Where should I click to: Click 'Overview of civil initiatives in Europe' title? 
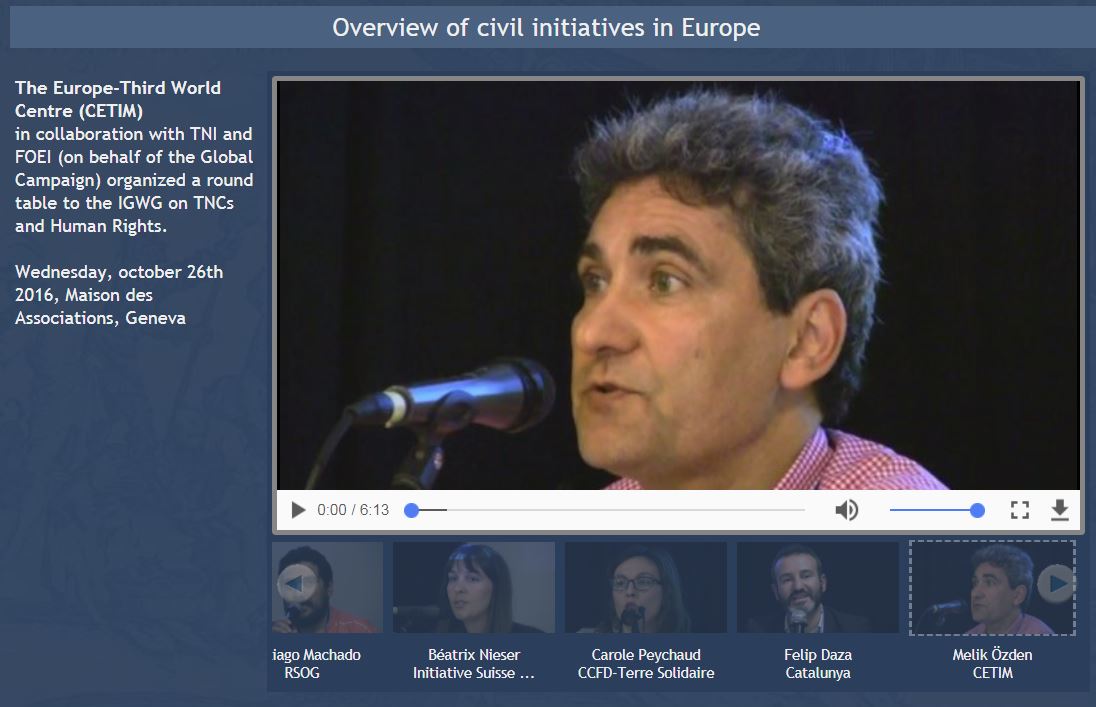[x=546, y=27]
